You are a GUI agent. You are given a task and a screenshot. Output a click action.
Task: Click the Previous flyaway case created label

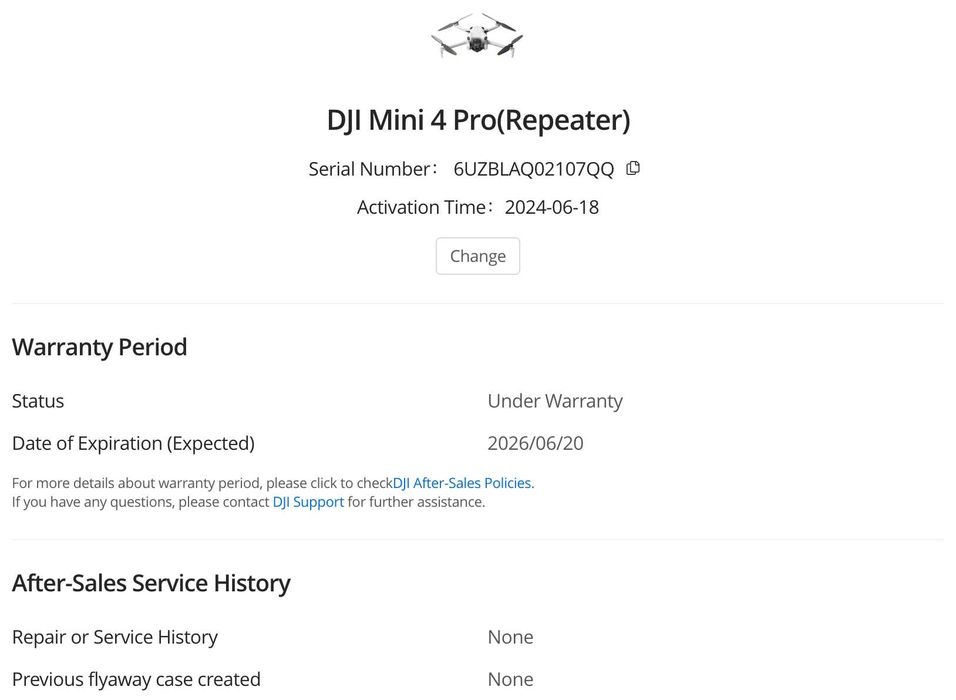136,679
